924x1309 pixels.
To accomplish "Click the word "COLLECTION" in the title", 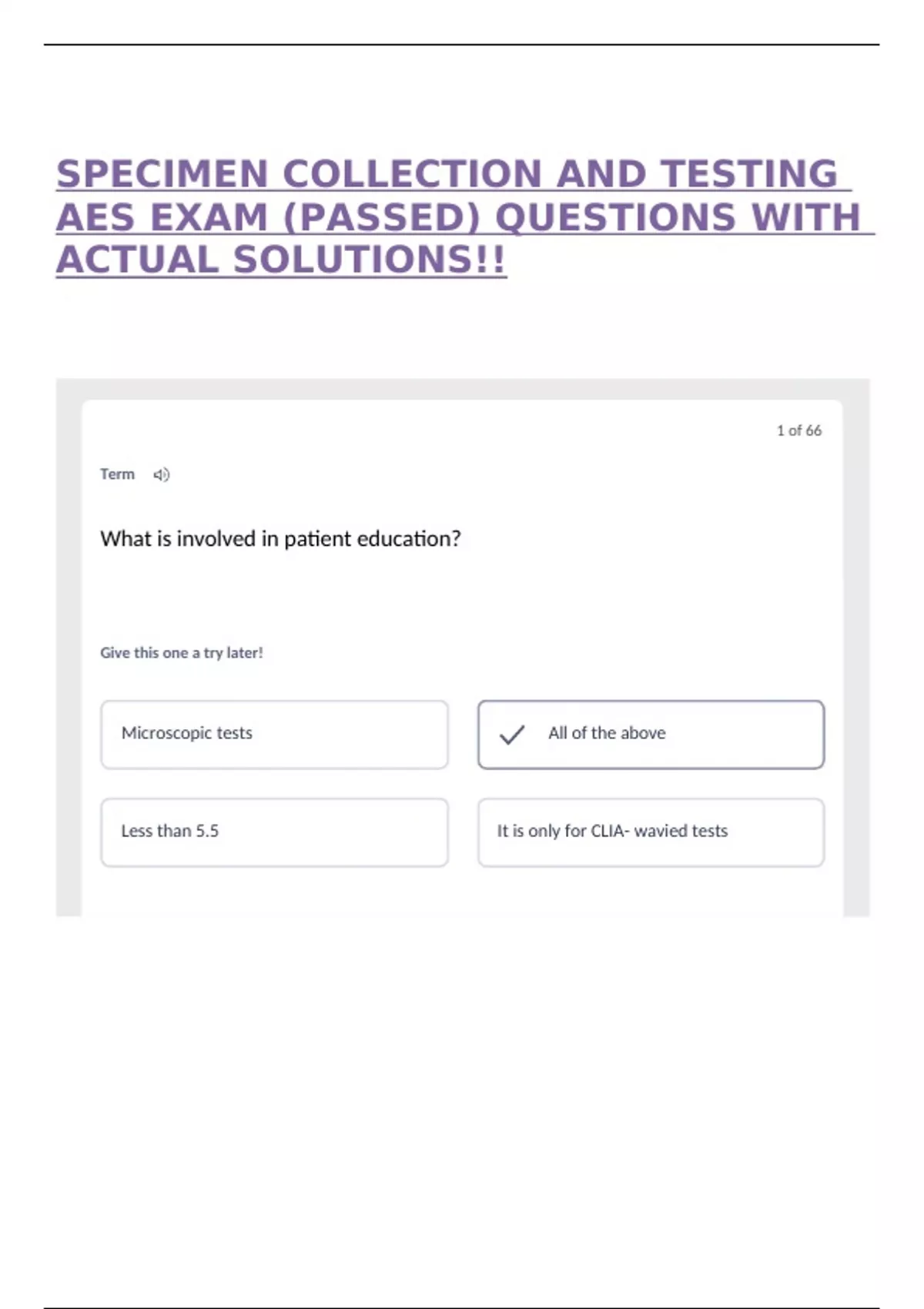I will 413,174.
